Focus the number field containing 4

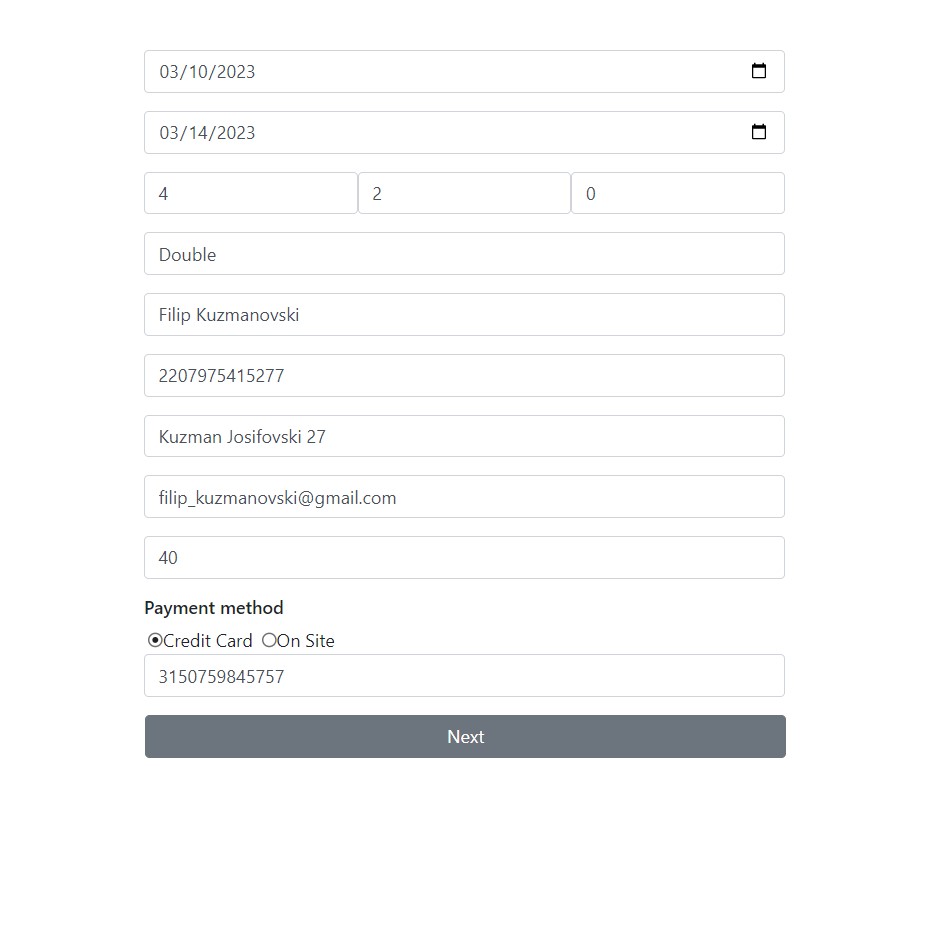[250, 193]
